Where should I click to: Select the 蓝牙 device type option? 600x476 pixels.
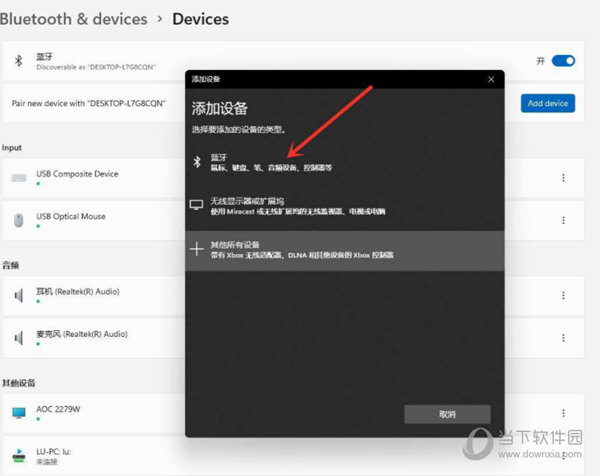[x=344, y=163]
